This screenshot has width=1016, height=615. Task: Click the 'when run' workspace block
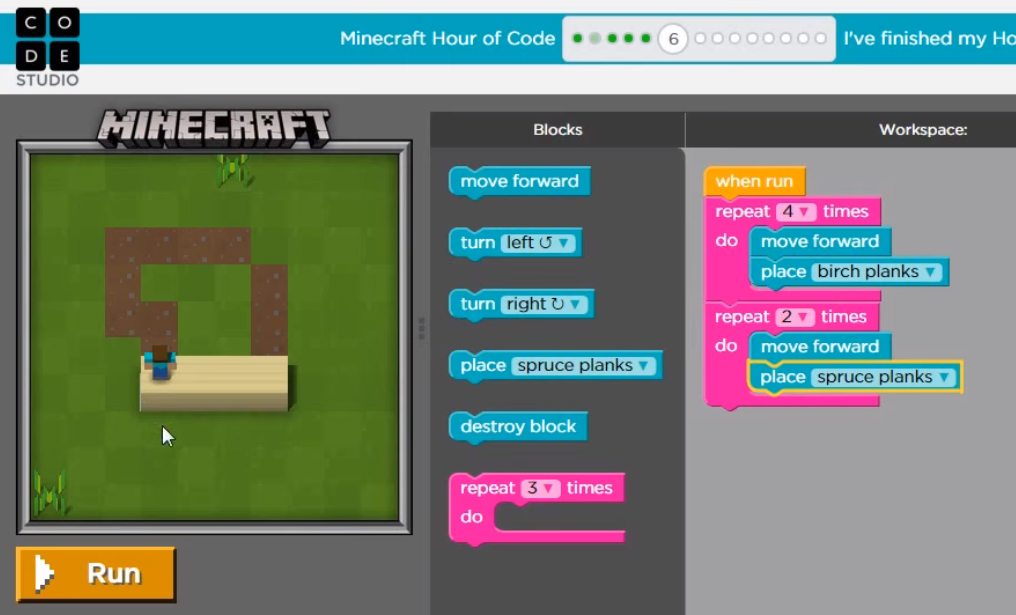[754, 181]
